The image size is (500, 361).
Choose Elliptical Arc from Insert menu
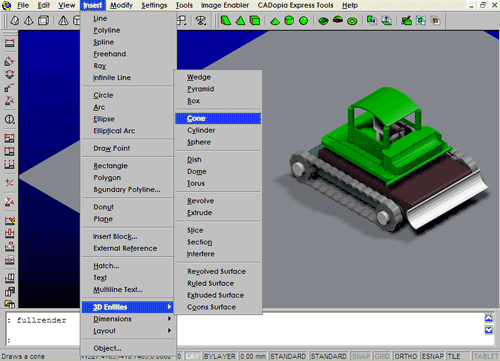[x=128, y=131]
